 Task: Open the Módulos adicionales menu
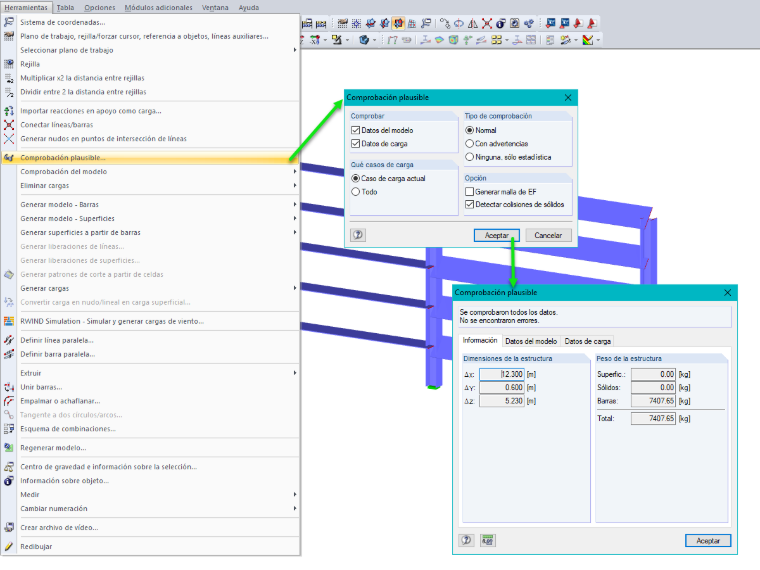coord(158,7)
